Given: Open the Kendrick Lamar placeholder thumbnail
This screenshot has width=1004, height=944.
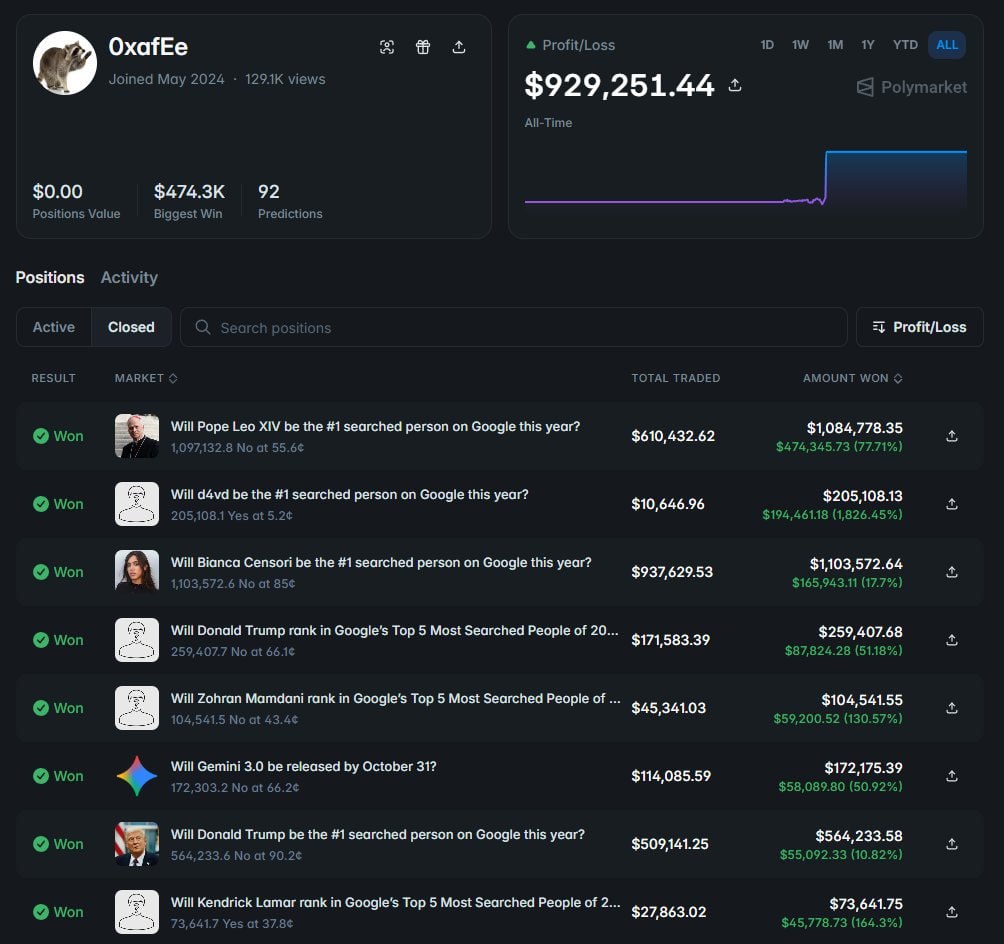Looking at the screenshot, I should [x=136, y=911].
